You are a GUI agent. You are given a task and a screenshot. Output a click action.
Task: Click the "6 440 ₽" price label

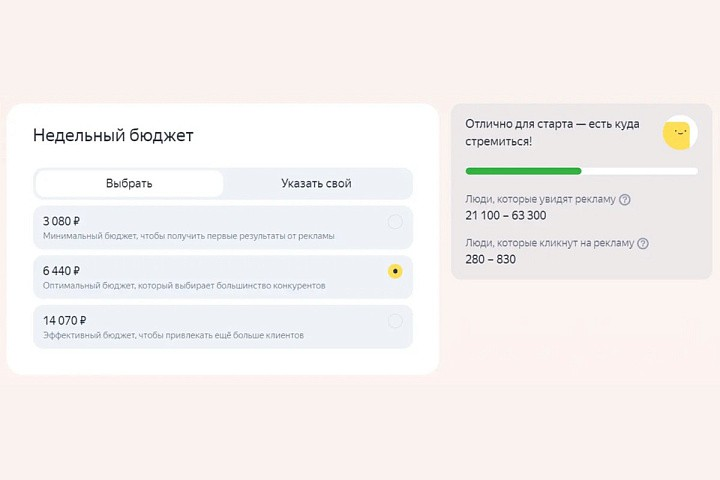point(62,270)
